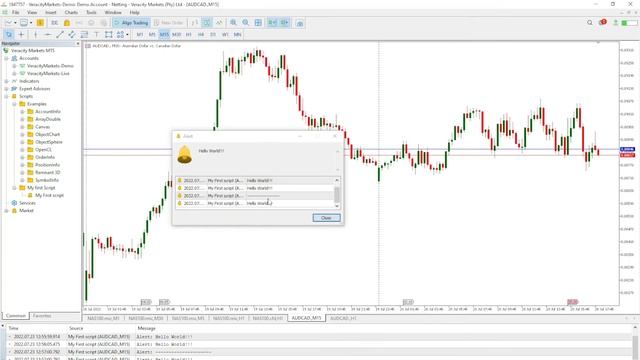Click the tile windows grid icon

pyautogui.click(x=258, y=23)
